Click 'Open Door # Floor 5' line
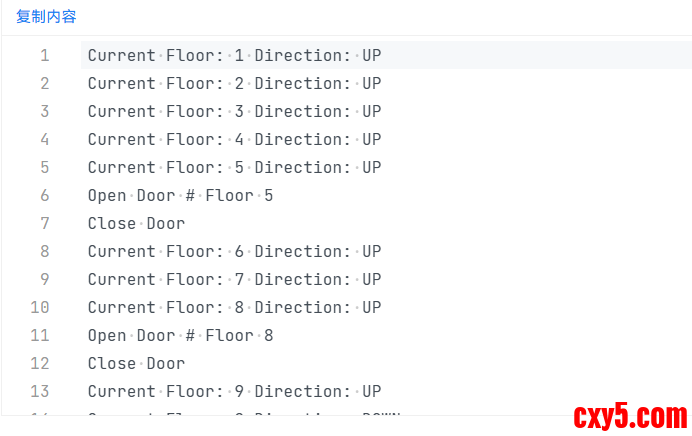Image resolution: width=692 pixels, height=436 pixels. 180,195
